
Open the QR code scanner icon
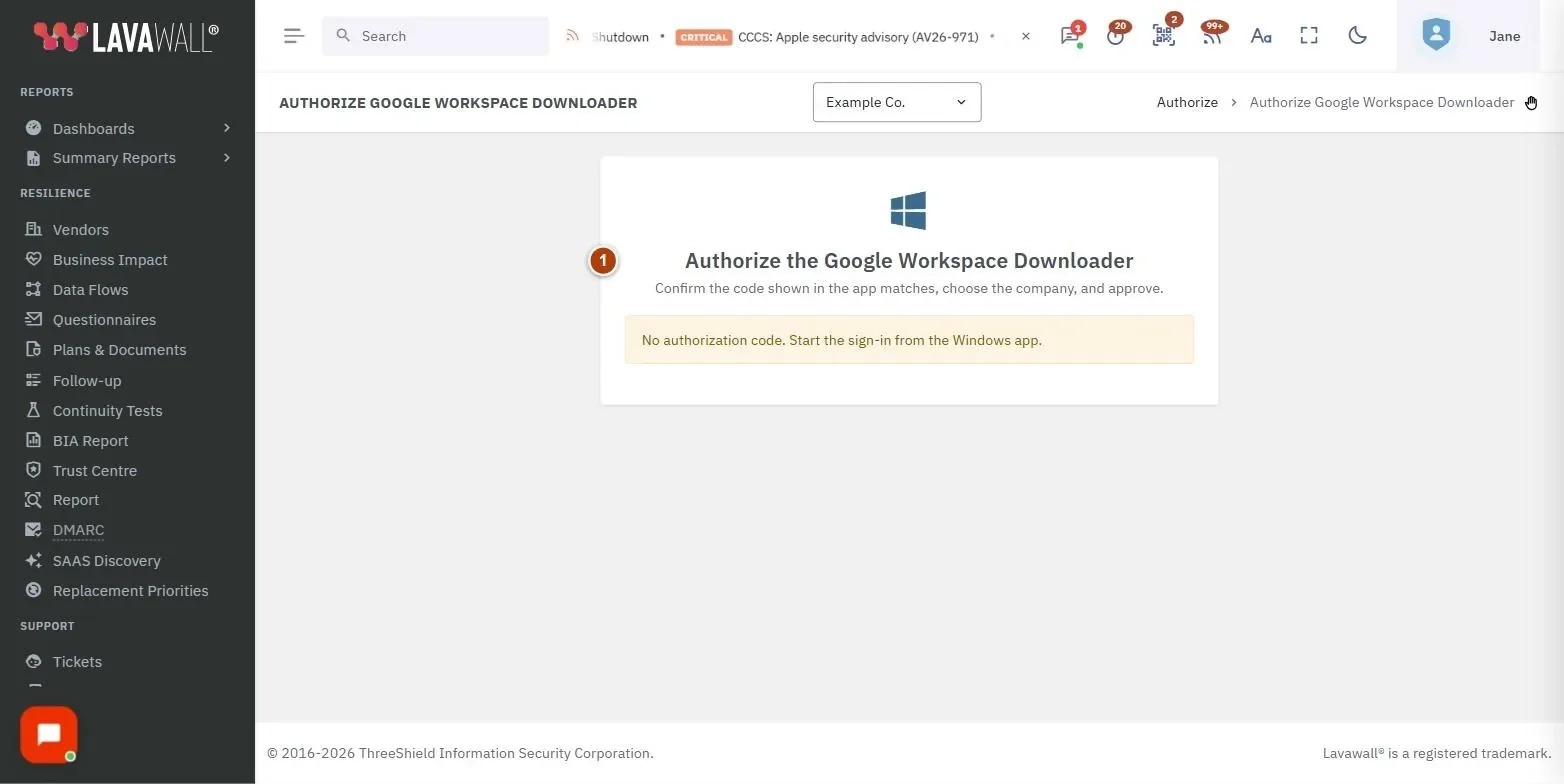click(x=1164, y=35)
